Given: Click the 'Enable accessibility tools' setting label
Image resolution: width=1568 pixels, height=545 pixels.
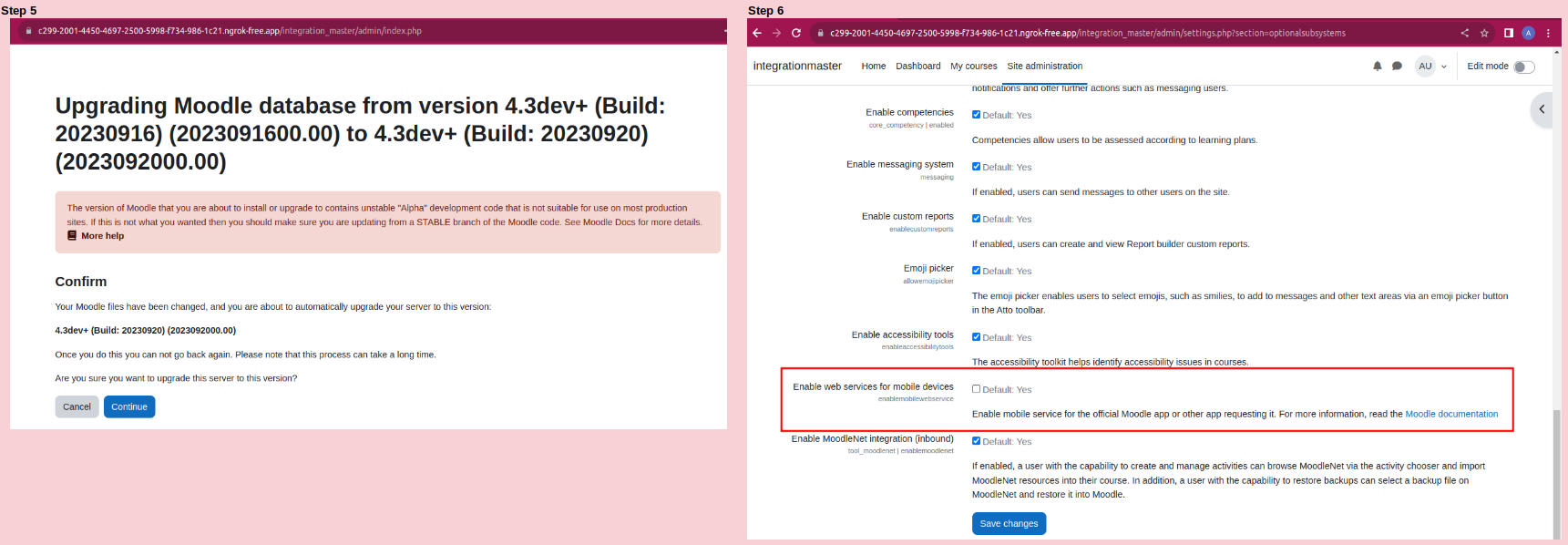Looking at the screenshot, I should [902, 334].
